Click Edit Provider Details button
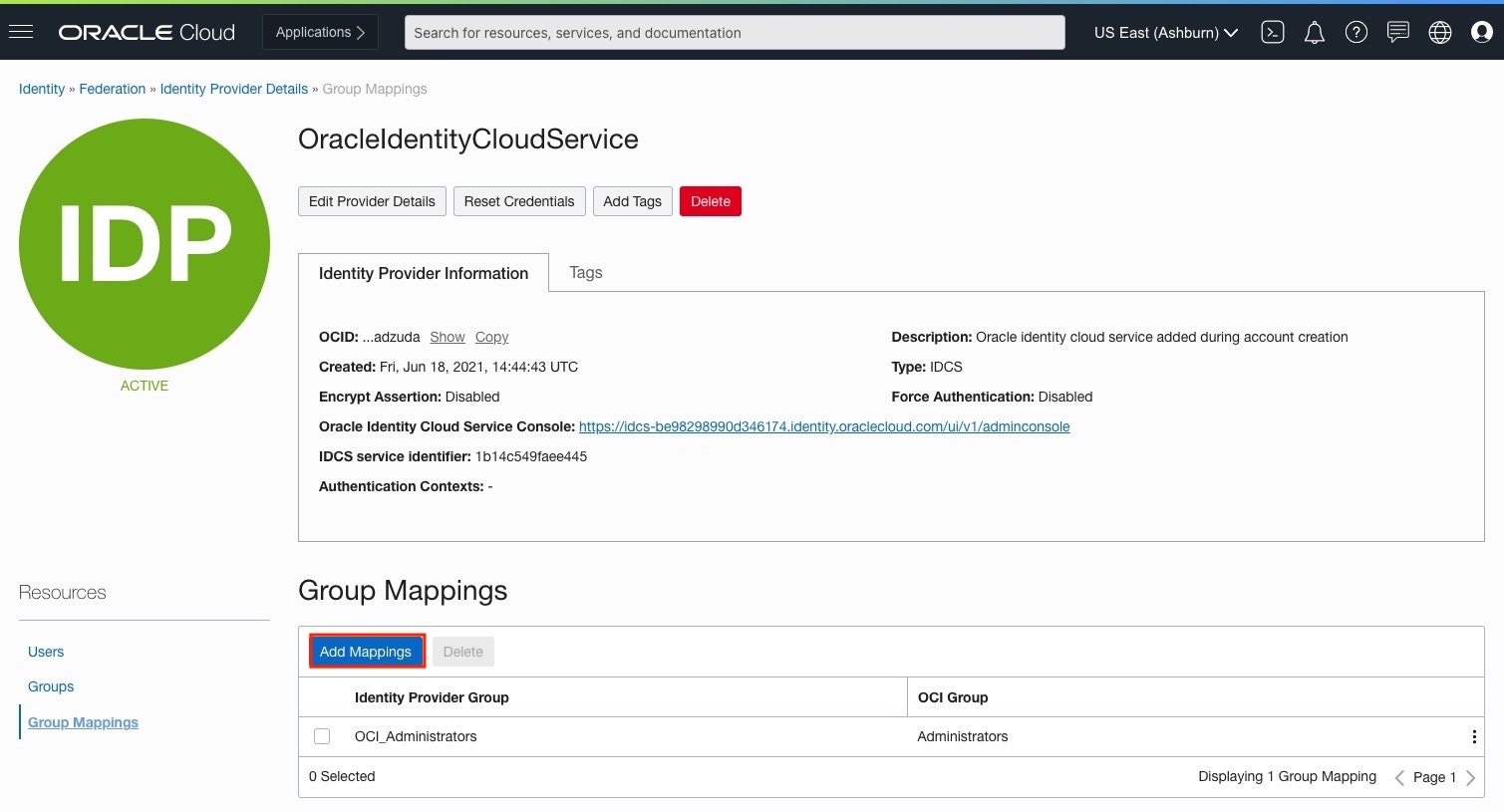Viewport: 1504px width, 812px height. (x=372, y=201)
